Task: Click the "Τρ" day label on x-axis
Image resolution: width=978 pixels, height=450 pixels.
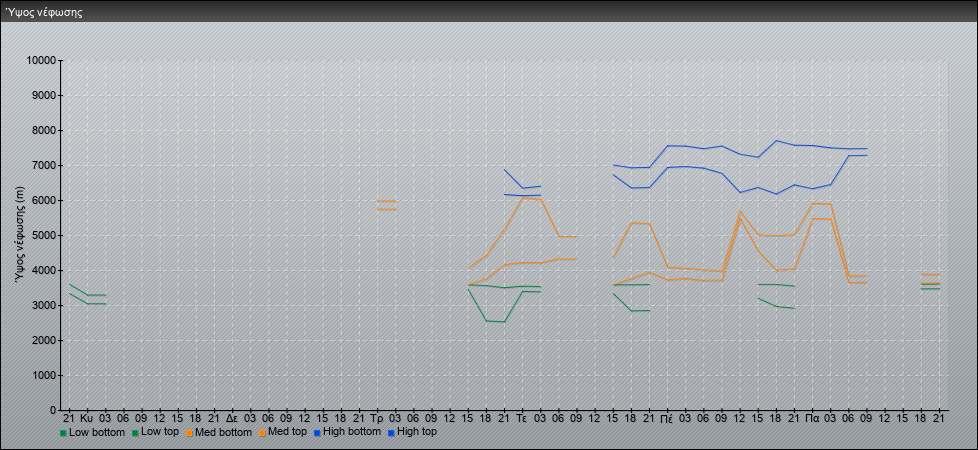Action: coord(376,418)
